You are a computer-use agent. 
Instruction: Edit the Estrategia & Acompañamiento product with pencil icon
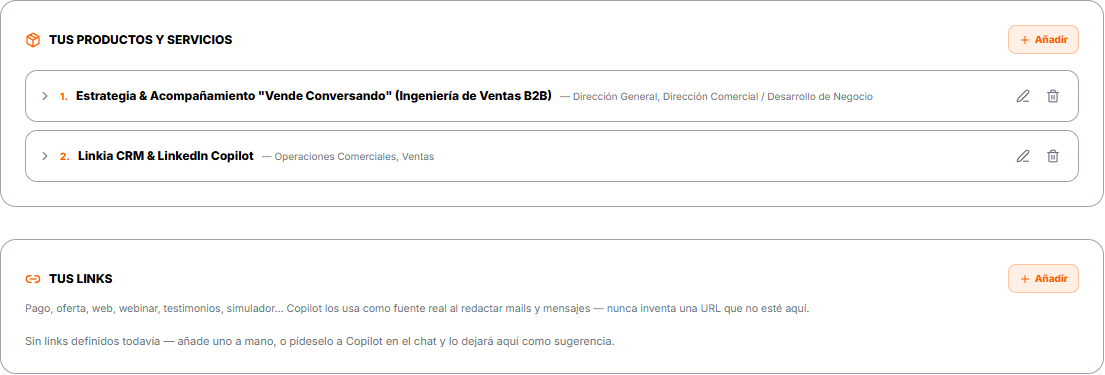coord(1023,97)
